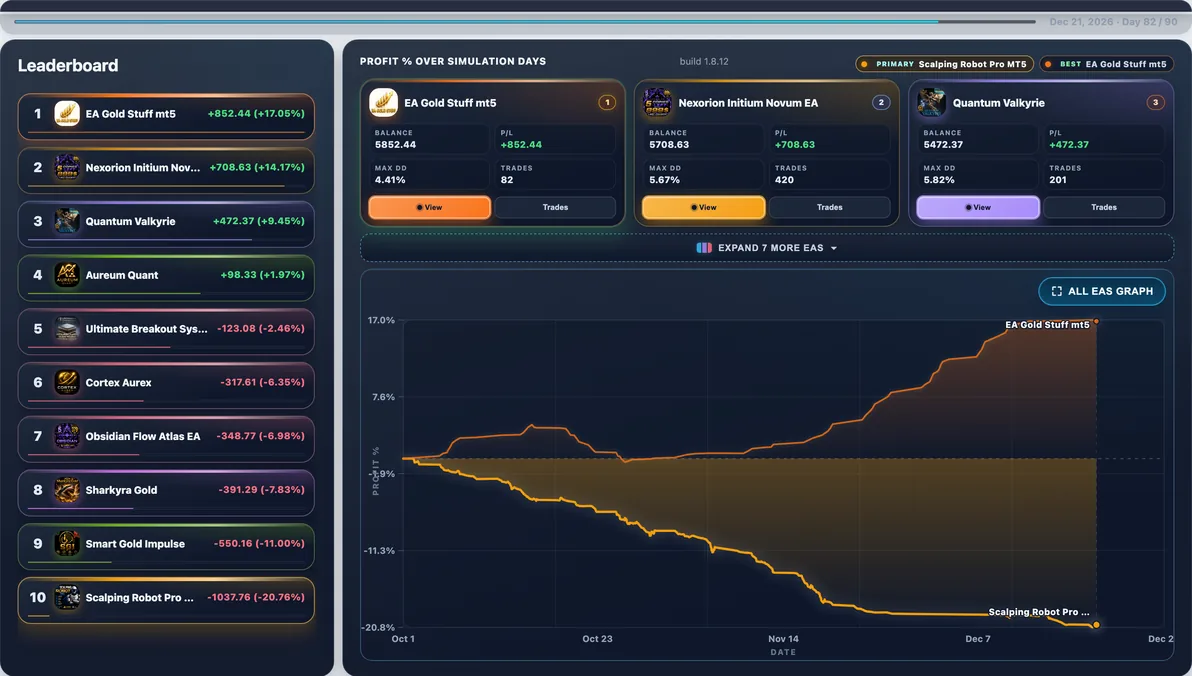Click Scalping Robot Pro graph label
Viewport: 1192px width, 676px height.
coord(1038,612)
